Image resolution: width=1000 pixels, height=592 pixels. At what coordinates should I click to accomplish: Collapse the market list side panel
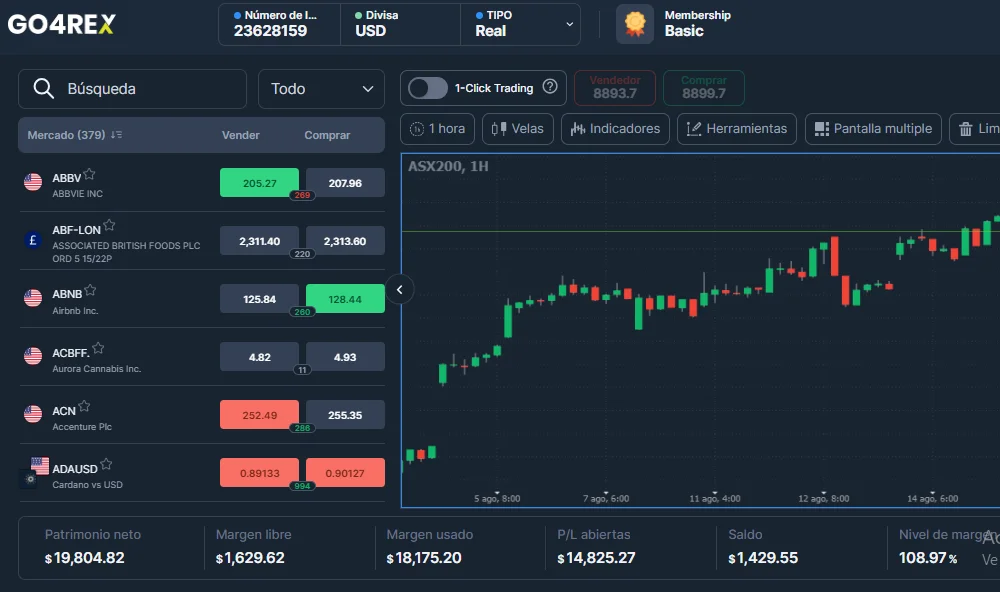pos(400,290)
